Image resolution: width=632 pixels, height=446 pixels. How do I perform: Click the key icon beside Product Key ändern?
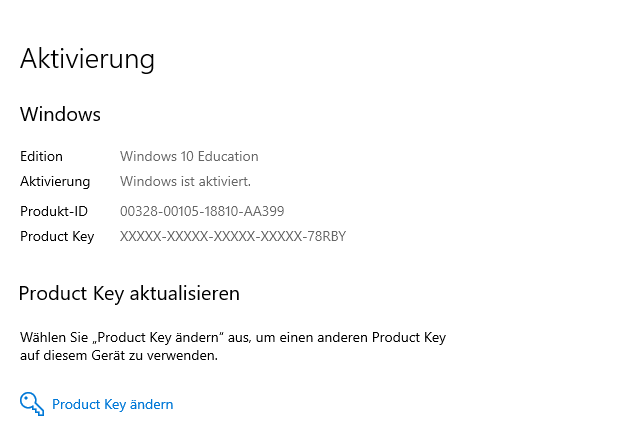32,404
